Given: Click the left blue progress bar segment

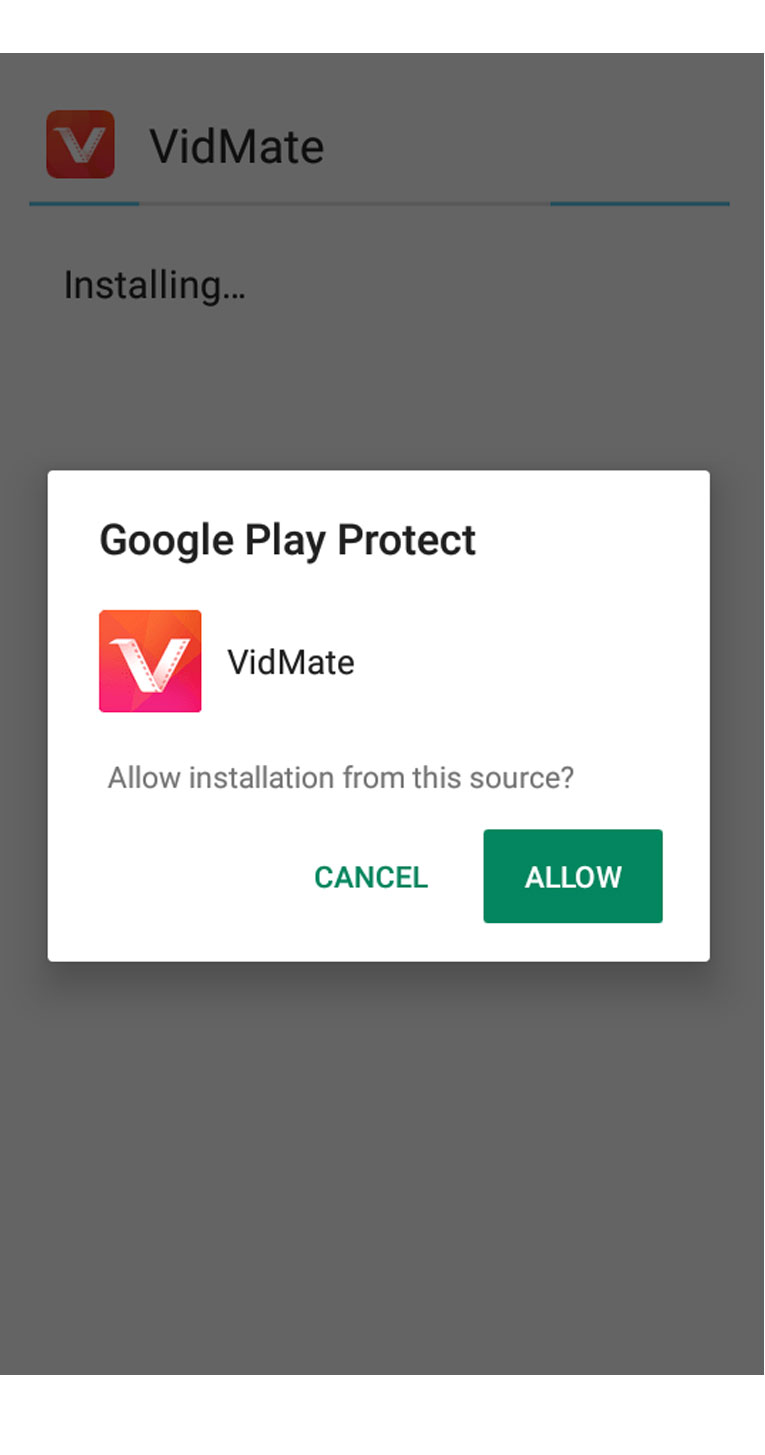Looking at the screenshot, I should [84, 204].
